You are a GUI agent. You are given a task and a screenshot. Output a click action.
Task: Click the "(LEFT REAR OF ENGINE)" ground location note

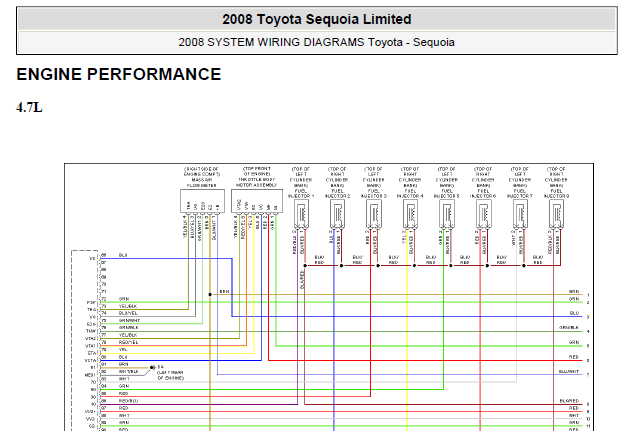(x=170, y=375)
